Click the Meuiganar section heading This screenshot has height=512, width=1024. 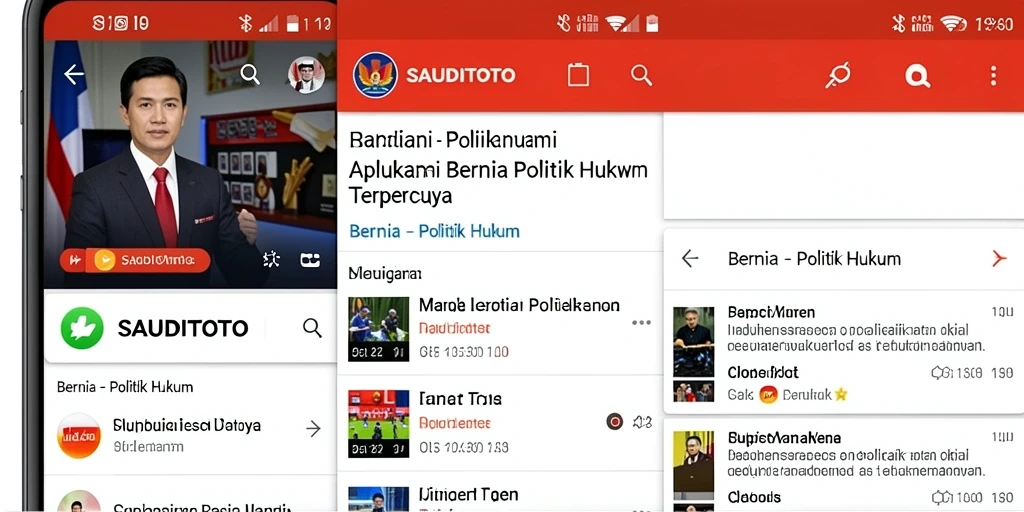pyautogui.click(x=385, y=273)
